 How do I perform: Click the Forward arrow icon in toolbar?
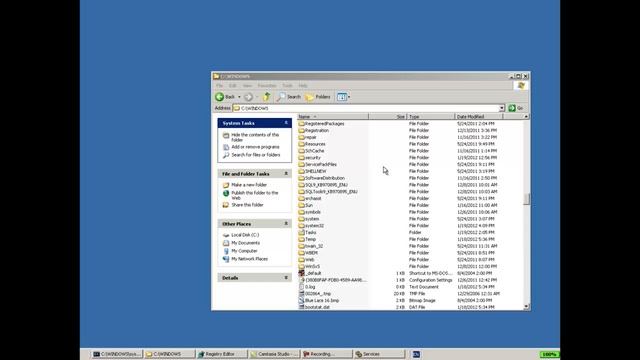(x=248, y=97)
